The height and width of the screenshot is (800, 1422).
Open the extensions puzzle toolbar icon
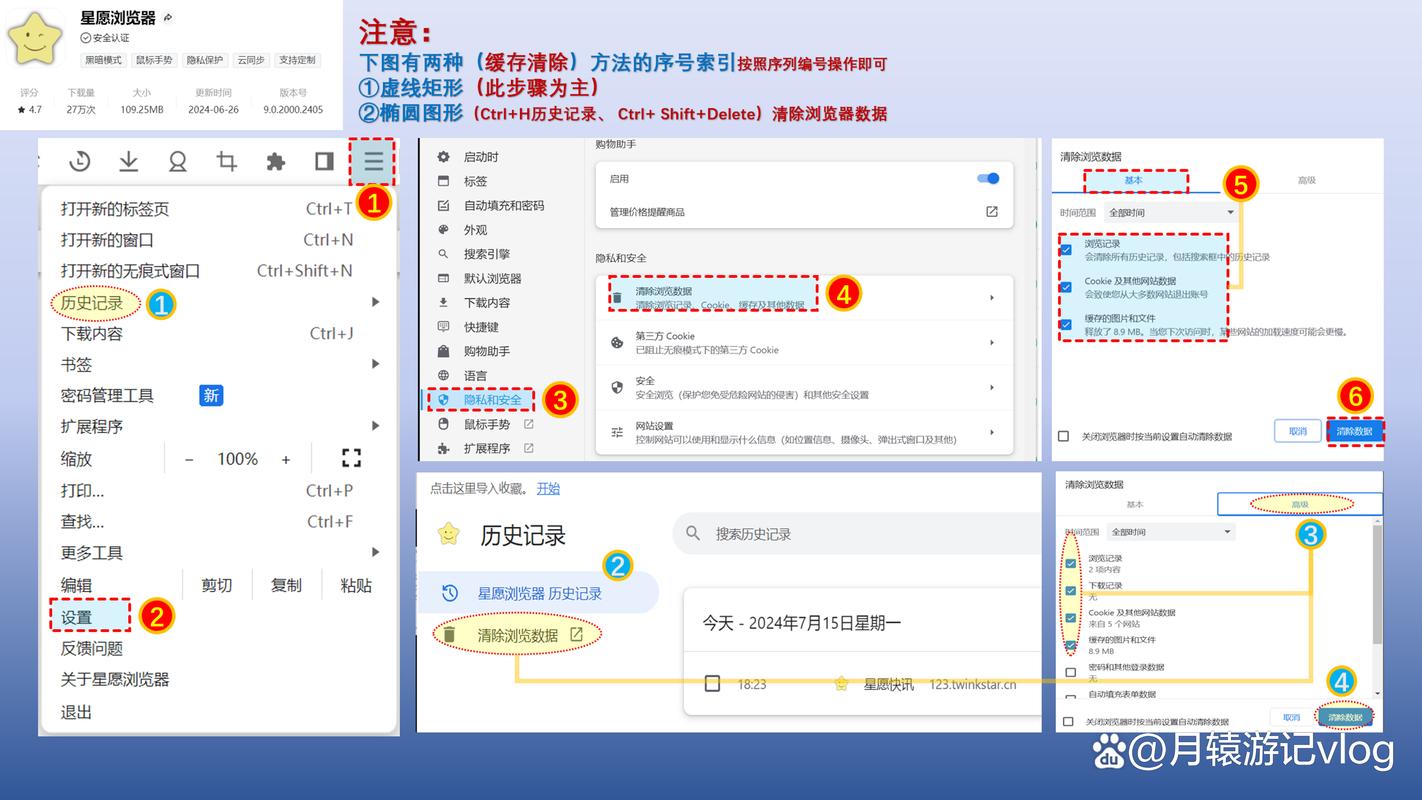[x=275, y=161]
